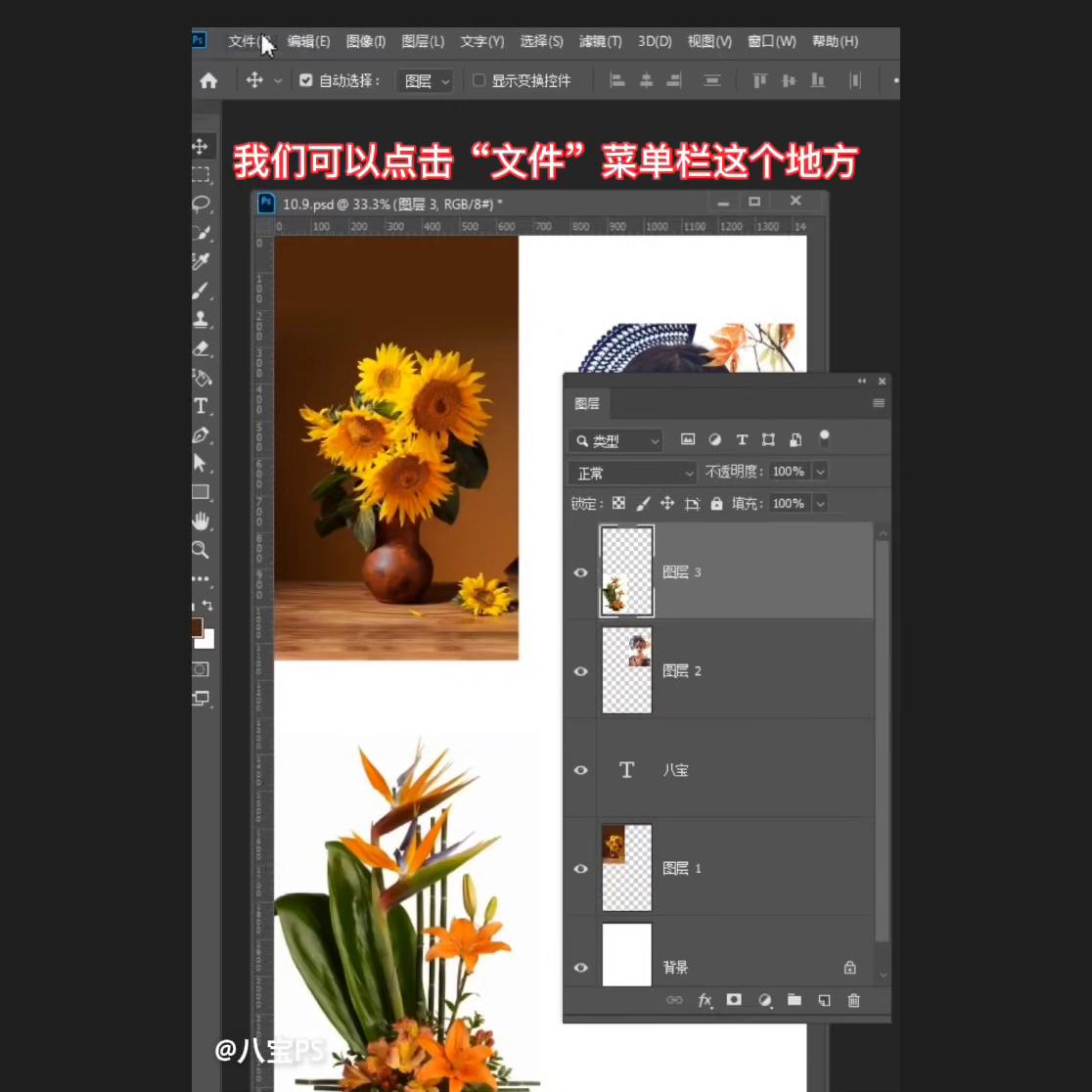Select the 图层 2 layer thumbnail

click(626, 670)
